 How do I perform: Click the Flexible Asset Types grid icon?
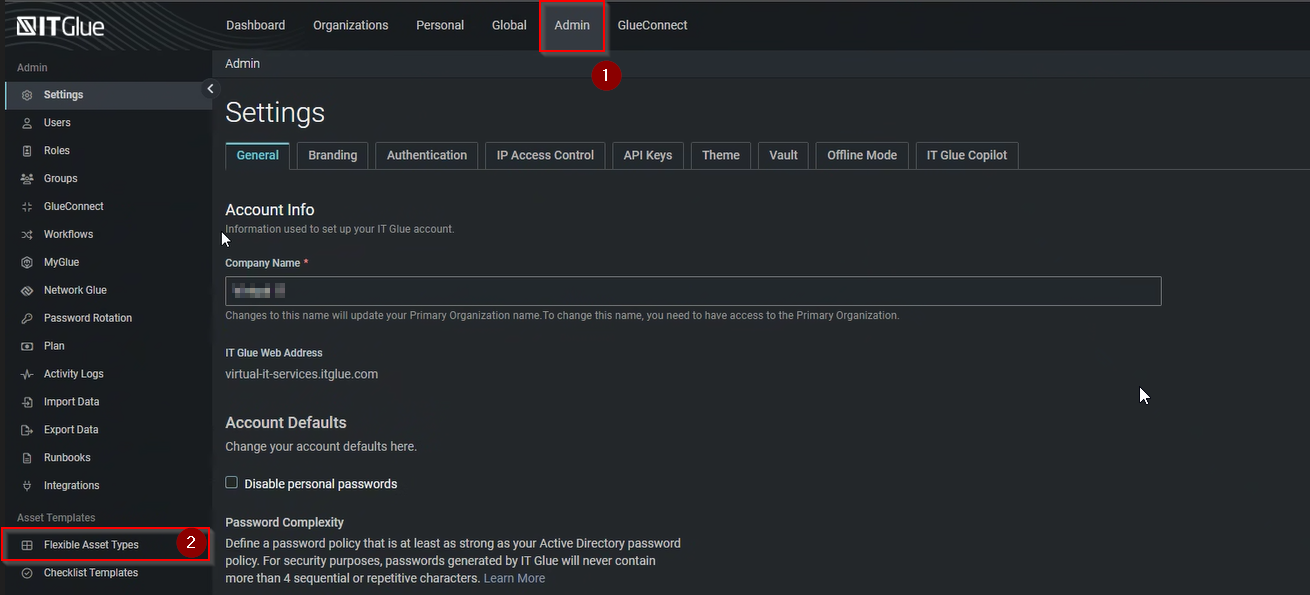click(27, 545)
